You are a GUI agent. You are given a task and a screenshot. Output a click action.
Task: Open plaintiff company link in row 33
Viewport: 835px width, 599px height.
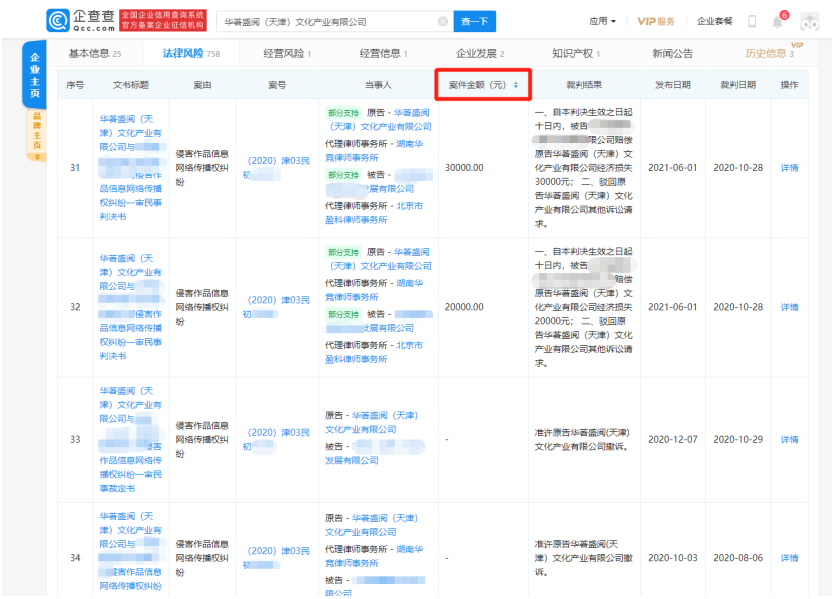click(x=371, y=422)
